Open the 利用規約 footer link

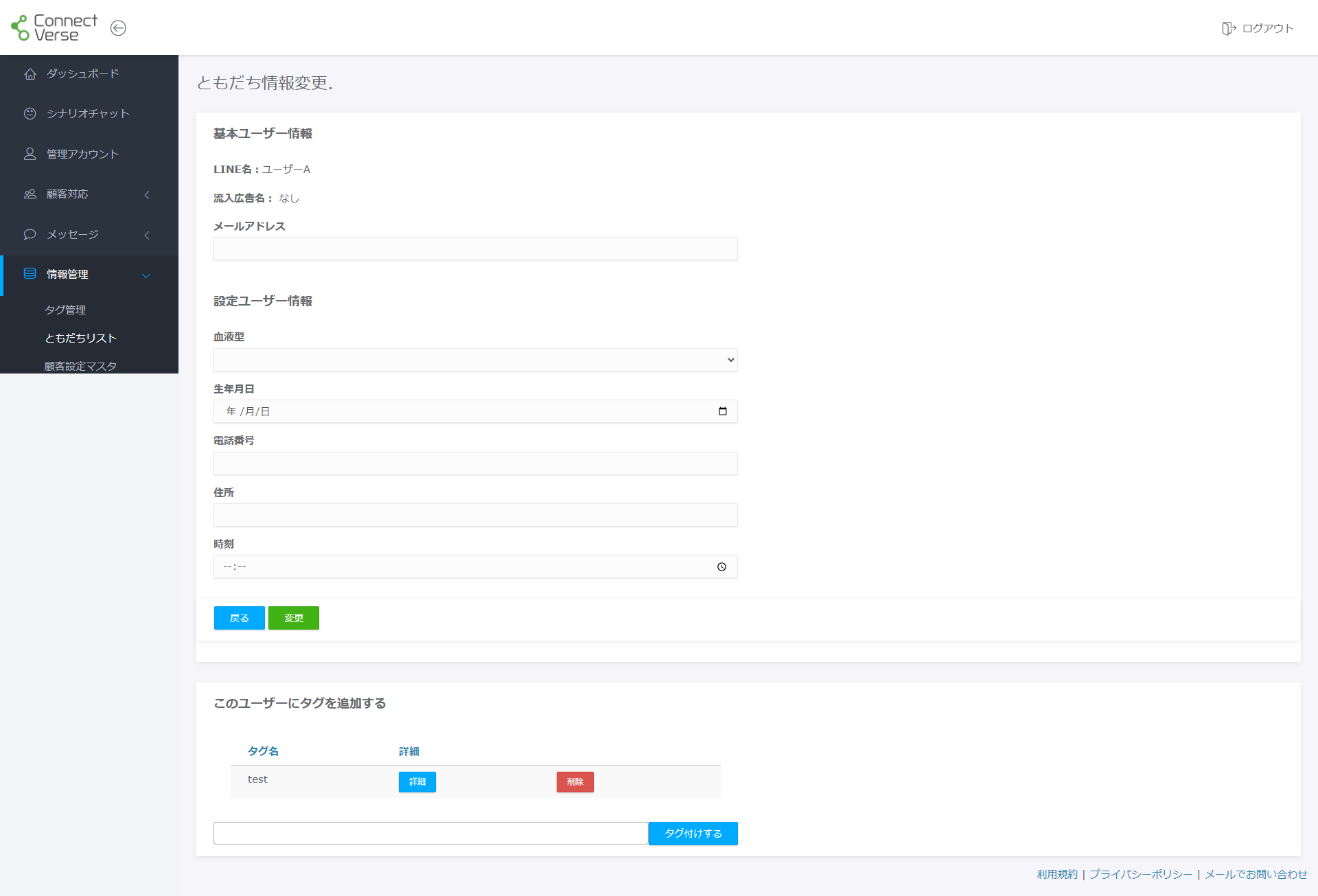click(x=1057, y=874)
